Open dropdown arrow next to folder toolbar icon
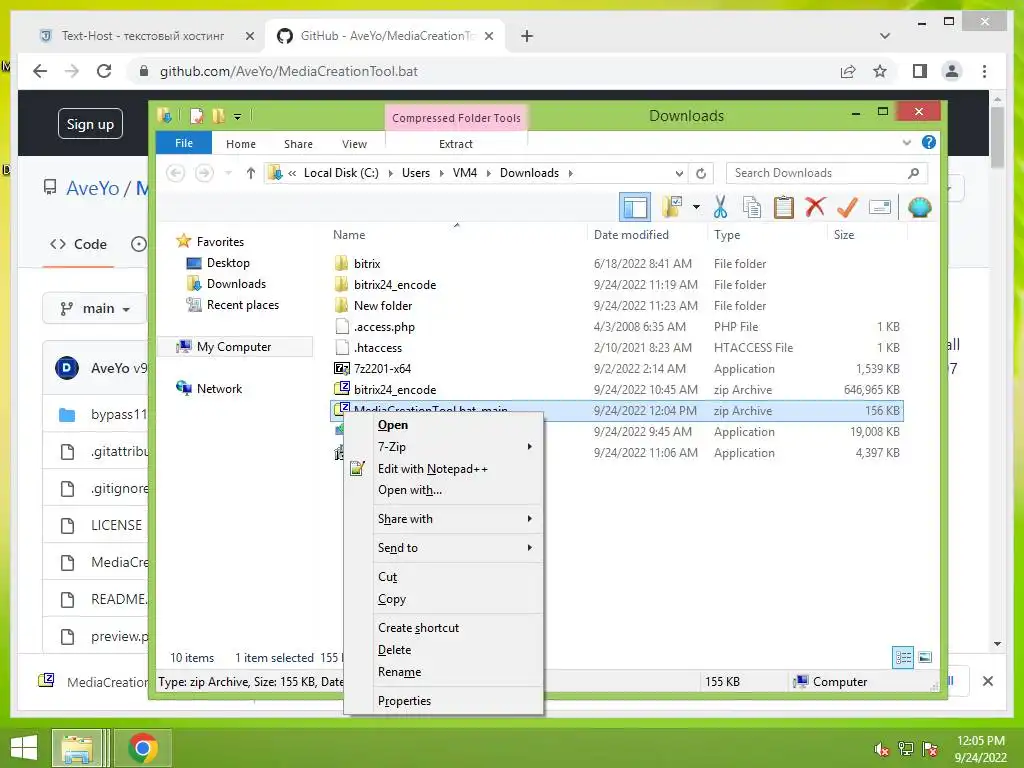Image resolution: width=1024 pixels, height=768 pixels. point(696,207)
